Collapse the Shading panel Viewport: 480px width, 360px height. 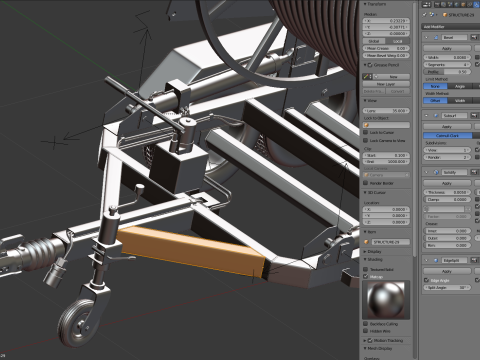point(365,259)
